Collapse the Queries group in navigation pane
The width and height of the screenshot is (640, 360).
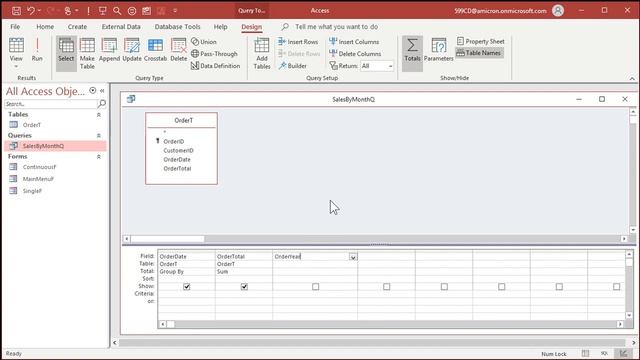pos(98,136)
